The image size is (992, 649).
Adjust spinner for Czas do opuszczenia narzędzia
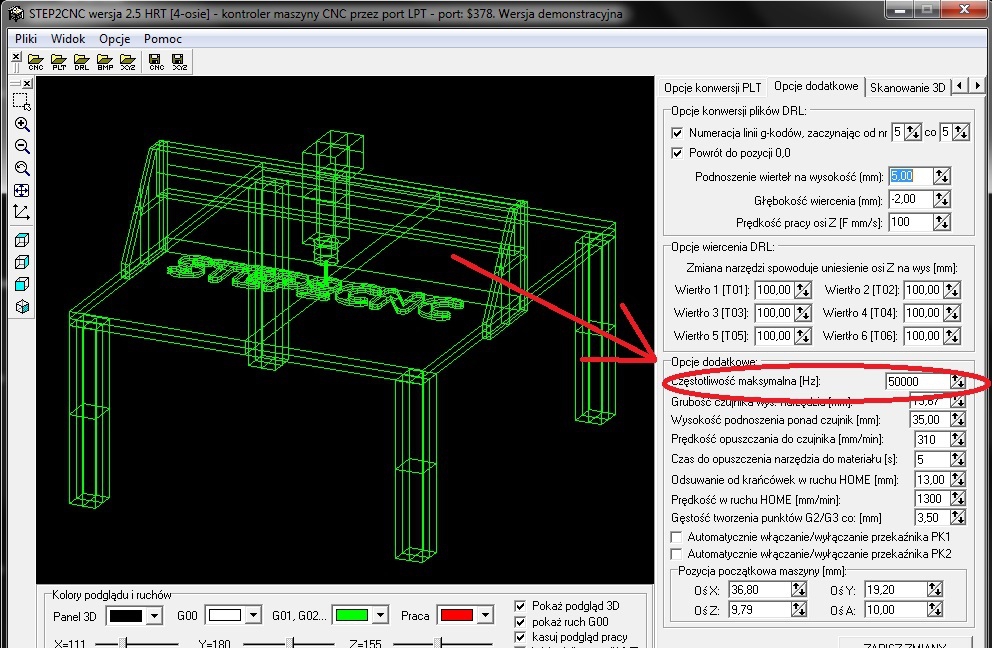click(x=957, y=459)
